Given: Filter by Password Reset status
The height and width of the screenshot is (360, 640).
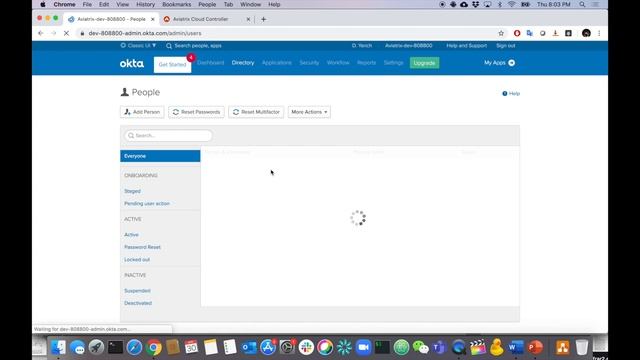Looking at the screenshot, I should click(x=142, y=247).
